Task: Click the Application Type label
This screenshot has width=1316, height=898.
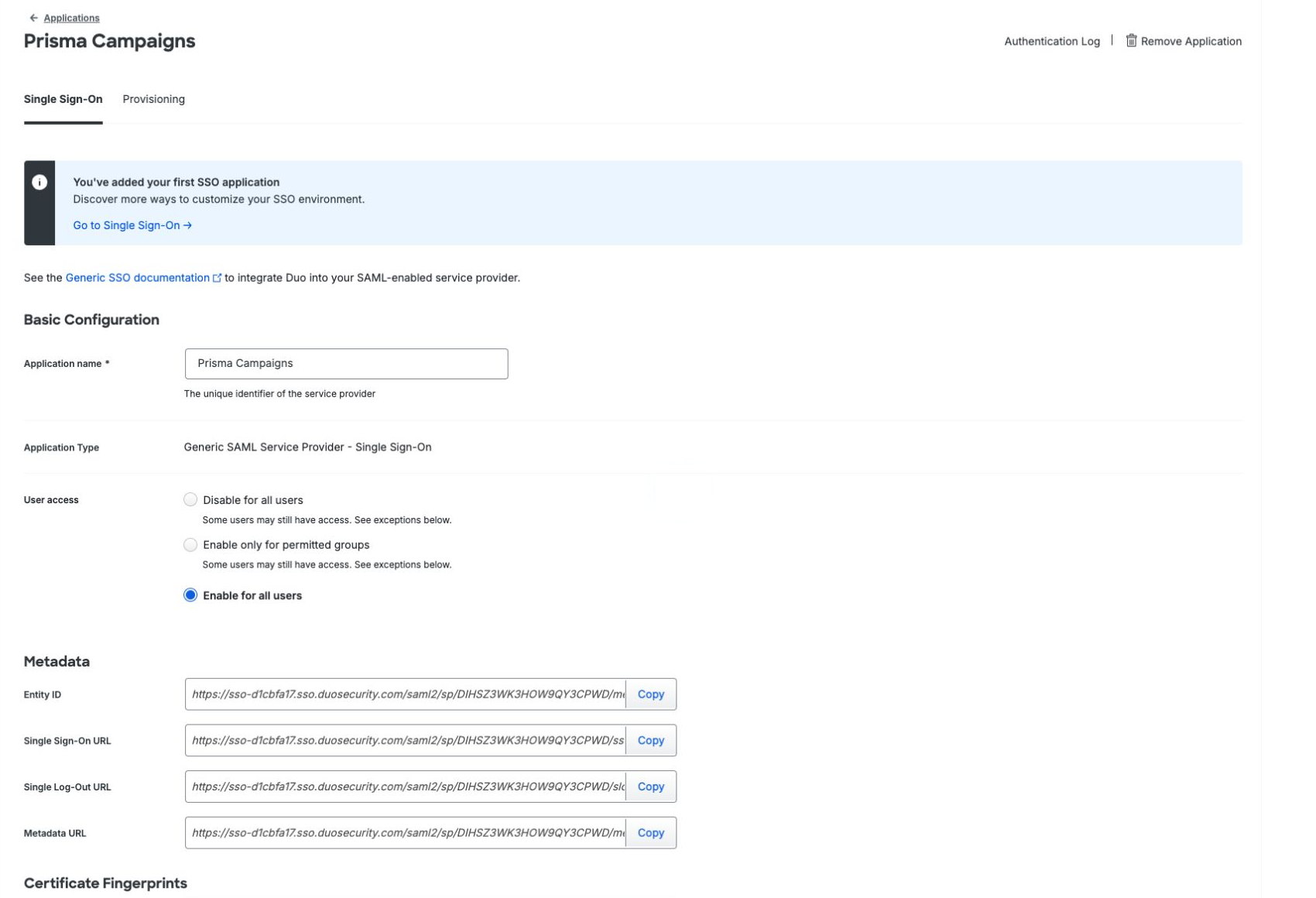Action: pyautogui.click(x=61, y=447)
